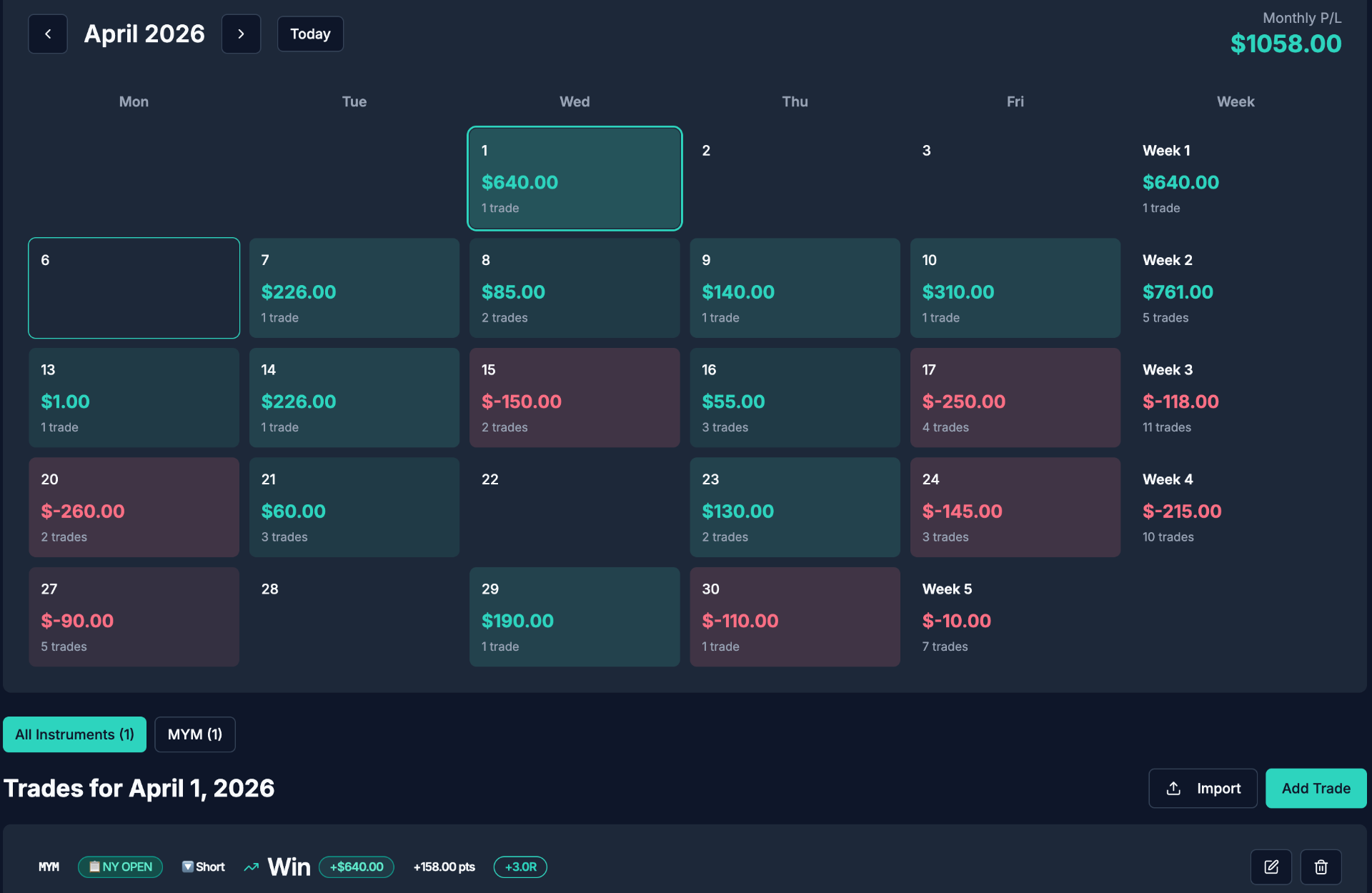Viewport: 1372px width, 893px height.
Task: Select April 28 empty day cell
Action: tap(354, 617)
